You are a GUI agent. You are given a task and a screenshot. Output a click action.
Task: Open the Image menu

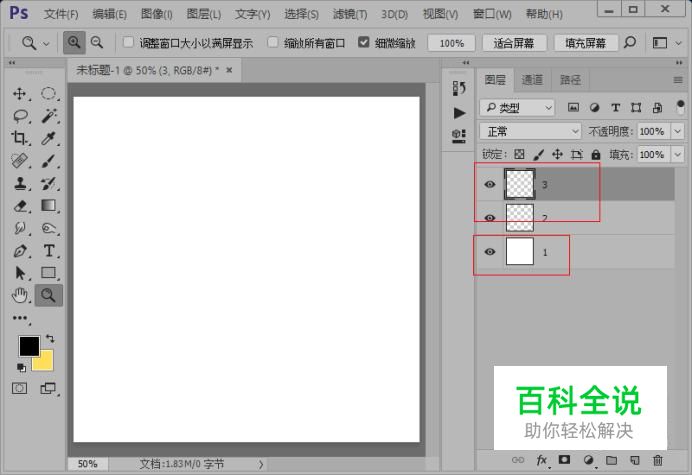click(157, 14)
